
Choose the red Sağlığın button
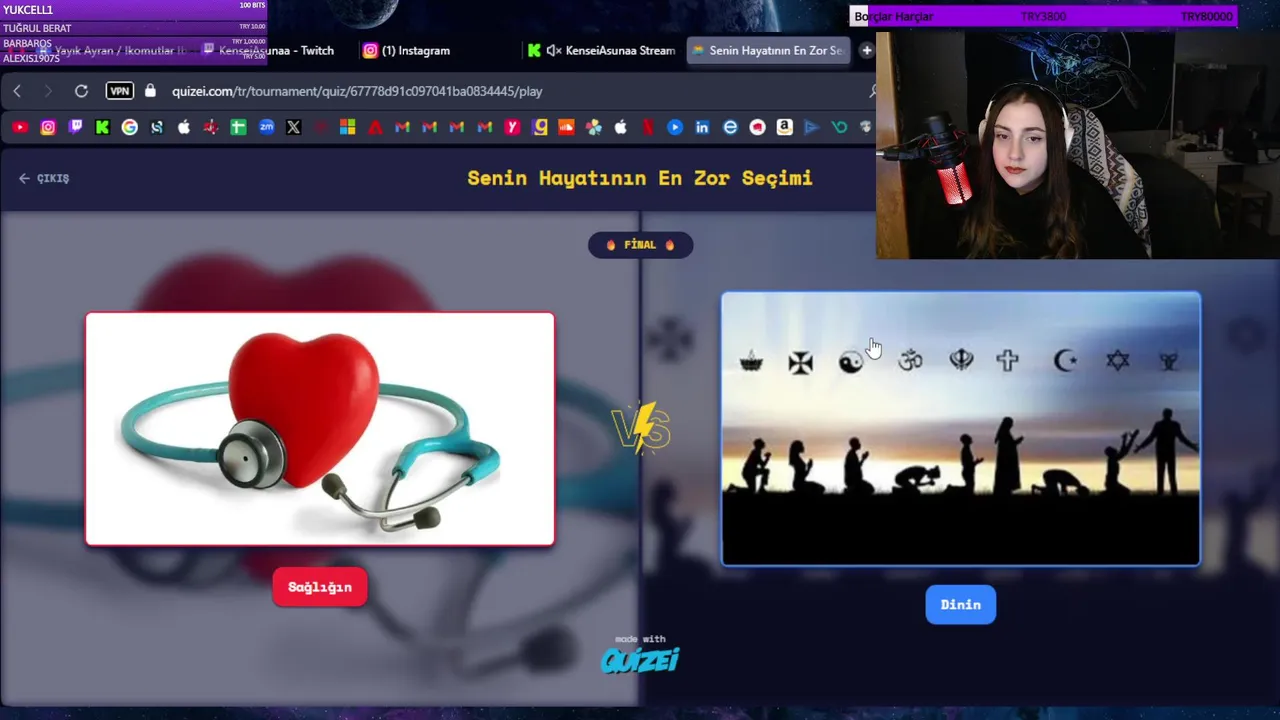(x=320, y=587)
